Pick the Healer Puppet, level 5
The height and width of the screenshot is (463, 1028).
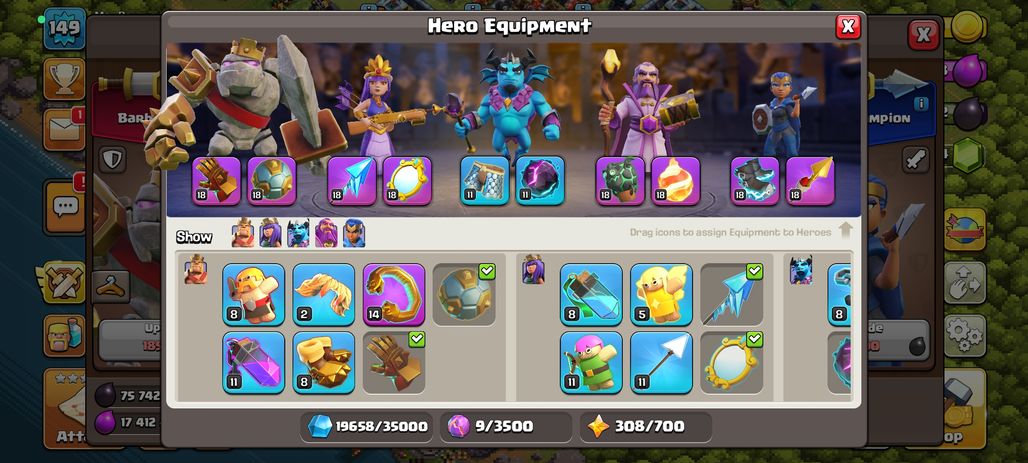tap(662, 294)
